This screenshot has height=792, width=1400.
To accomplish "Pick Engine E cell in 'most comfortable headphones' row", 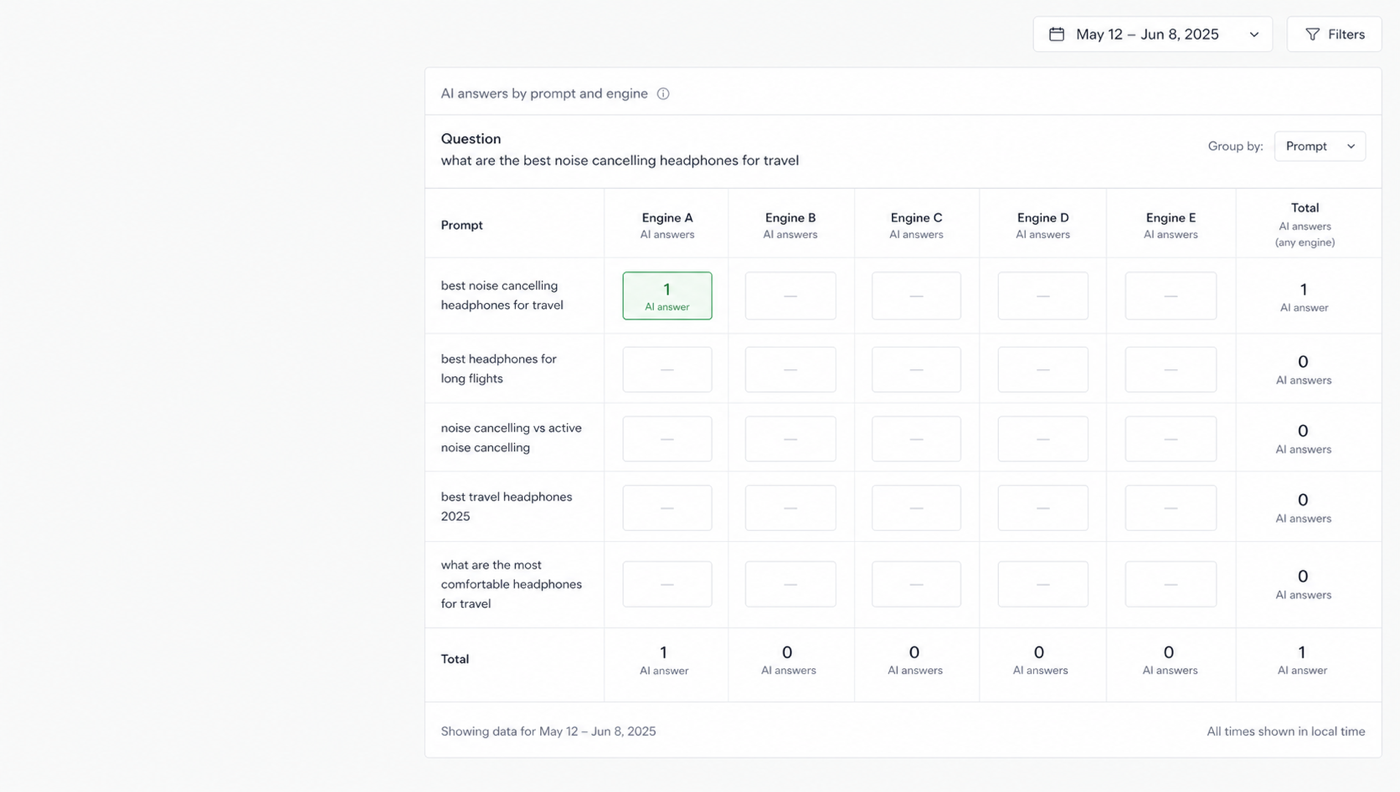I will pyautogui.click(x=1171, y=584).
